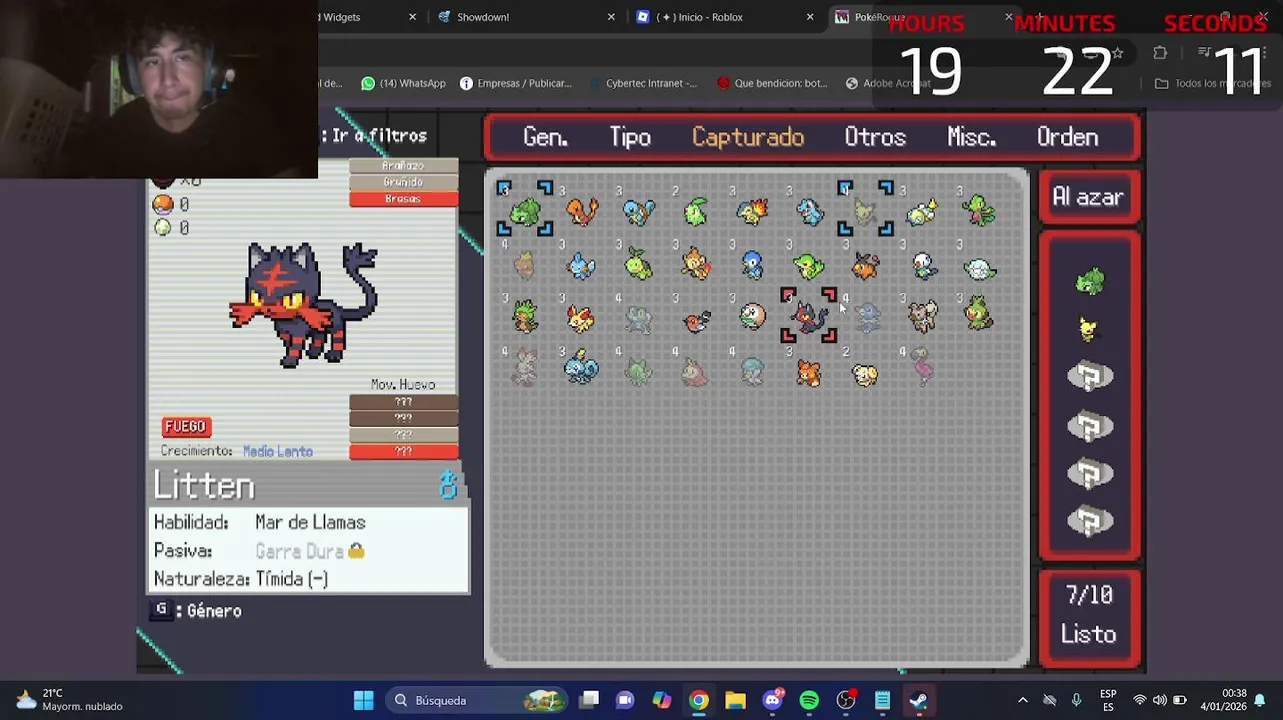Pick the faded Froakie sprite
The image size is (1283, 720).
pos(638,318)
